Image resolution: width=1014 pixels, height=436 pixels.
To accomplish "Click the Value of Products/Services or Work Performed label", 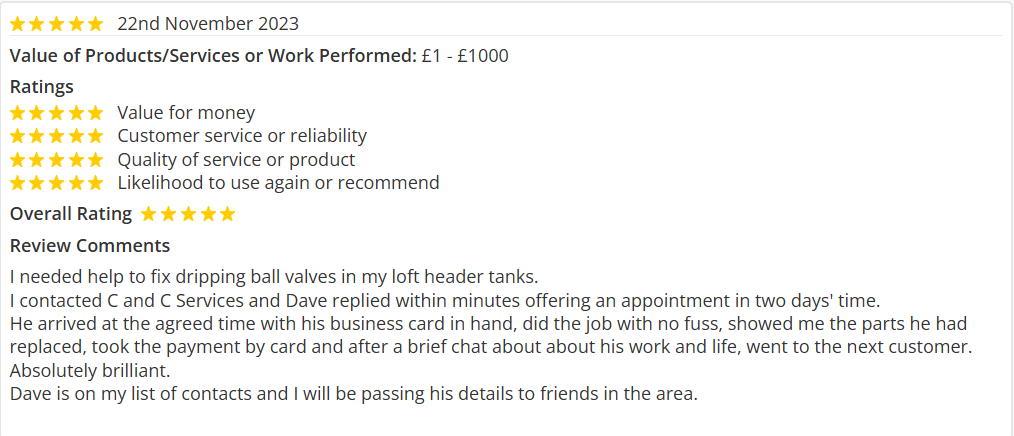I will (x=213, y=56).
